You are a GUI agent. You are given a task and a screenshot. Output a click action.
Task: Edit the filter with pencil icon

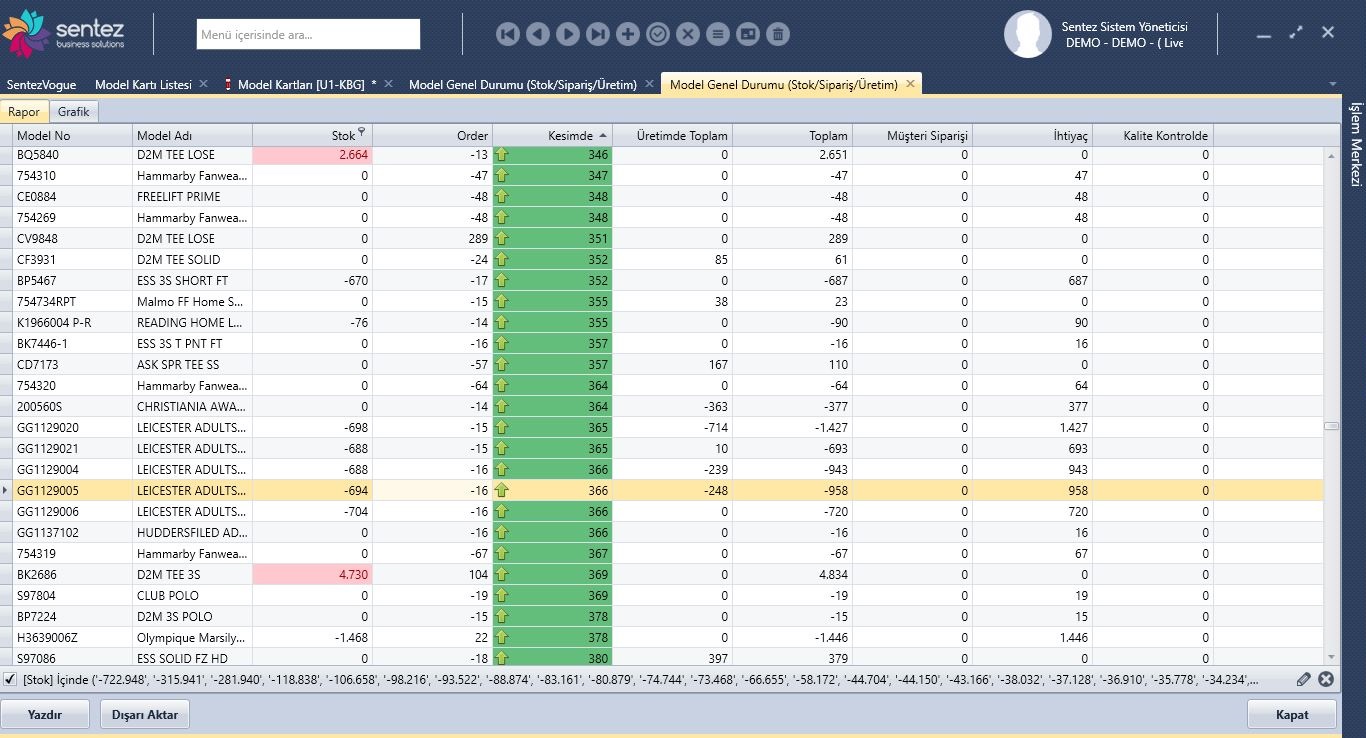click(1303, 679)
